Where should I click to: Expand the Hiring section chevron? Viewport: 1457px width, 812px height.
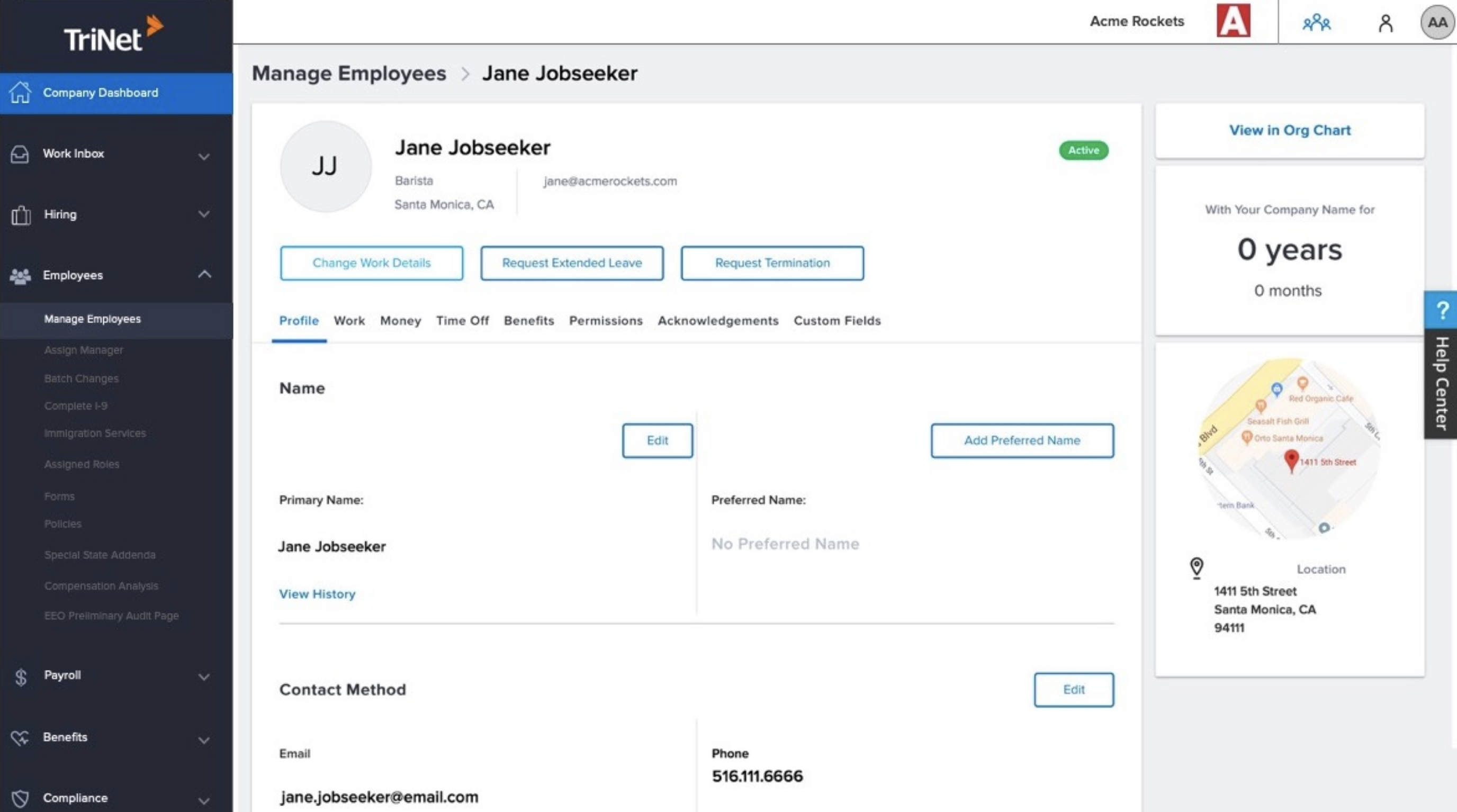click(205, 214)
